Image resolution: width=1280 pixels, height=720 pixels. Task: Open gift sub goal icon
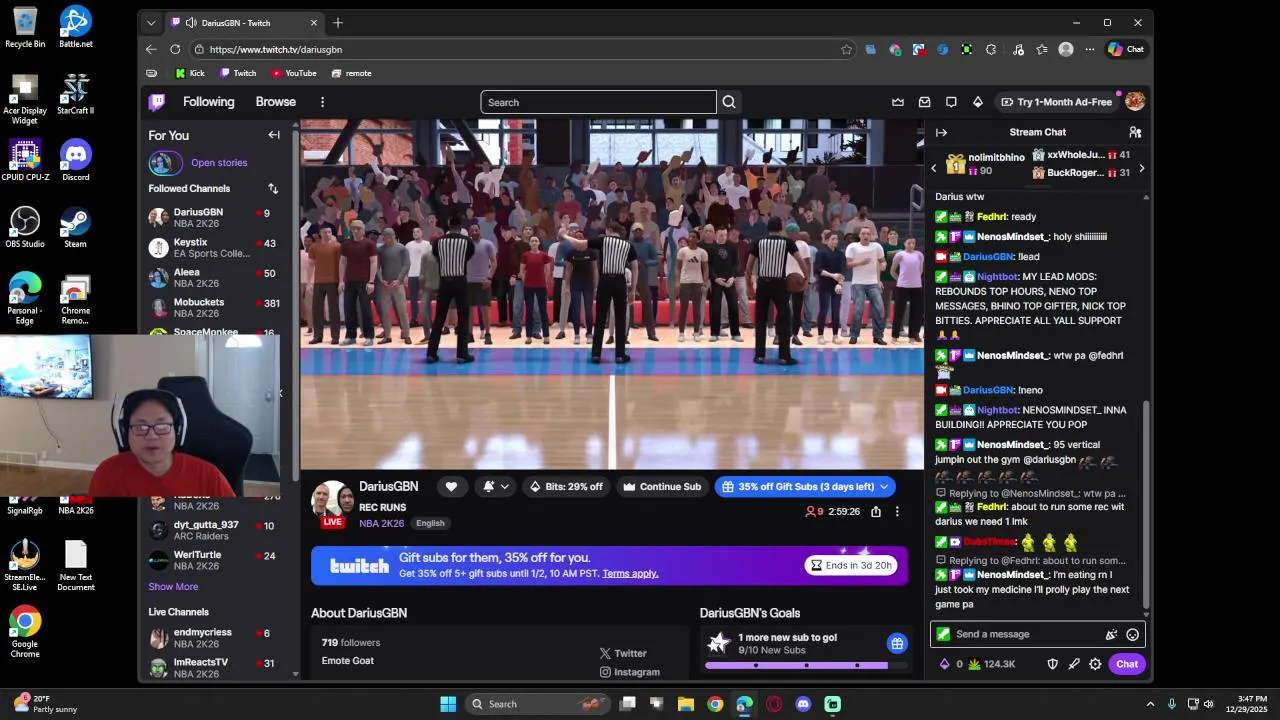pos(897,643)
